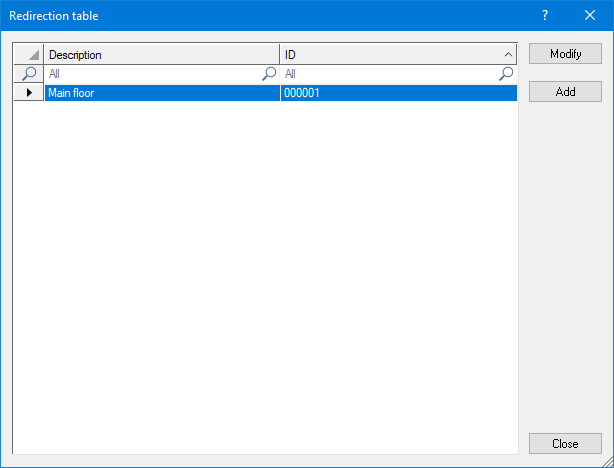Image resolution: width=614 pixels, height=468 pixels.
Task: Sort by the Description column header
Action: [160, 55]
